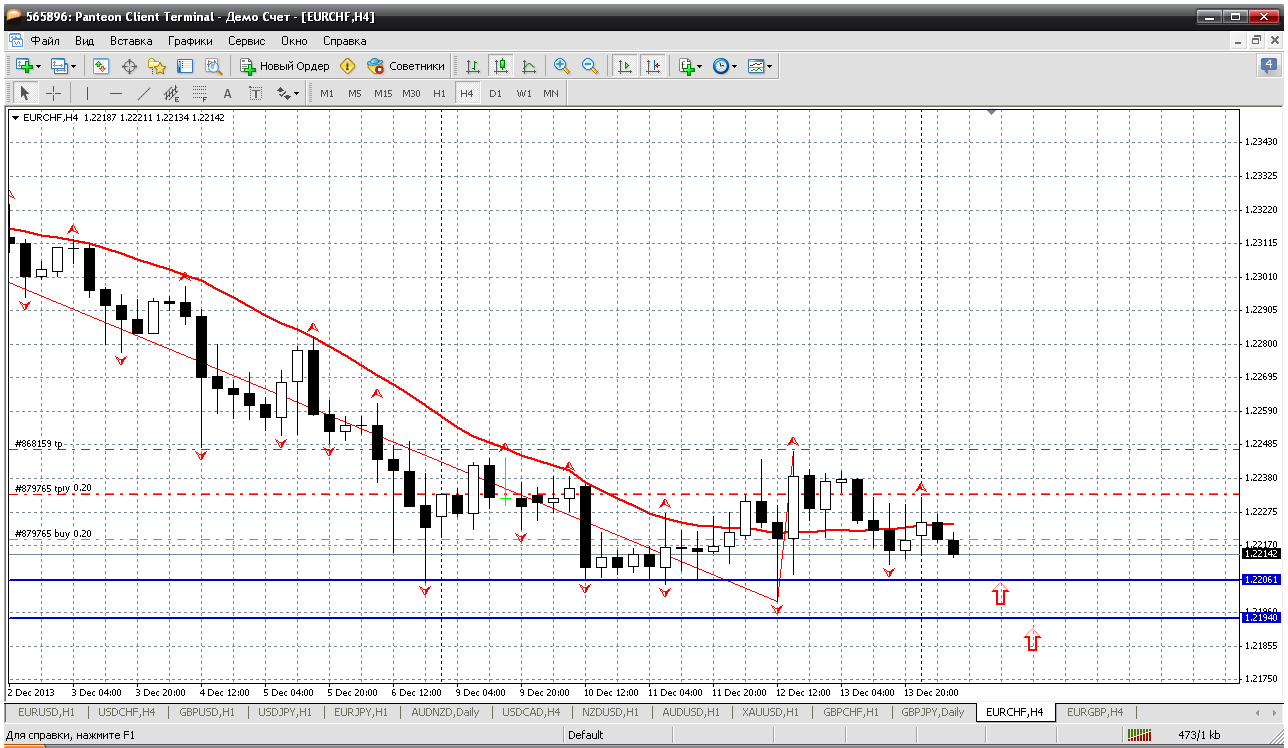
Task: Click the chart shift triangle marker at top
Action: pos(991,112)
